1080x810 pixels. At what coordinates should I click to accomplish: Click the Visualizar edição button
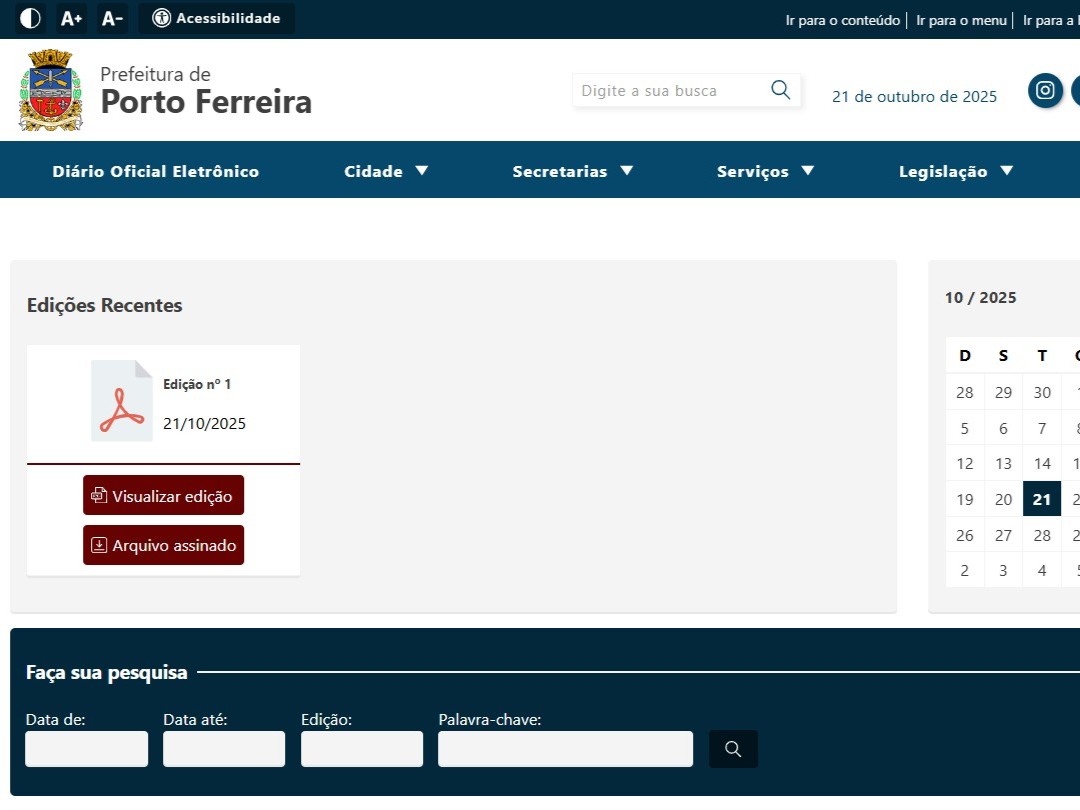163,496
